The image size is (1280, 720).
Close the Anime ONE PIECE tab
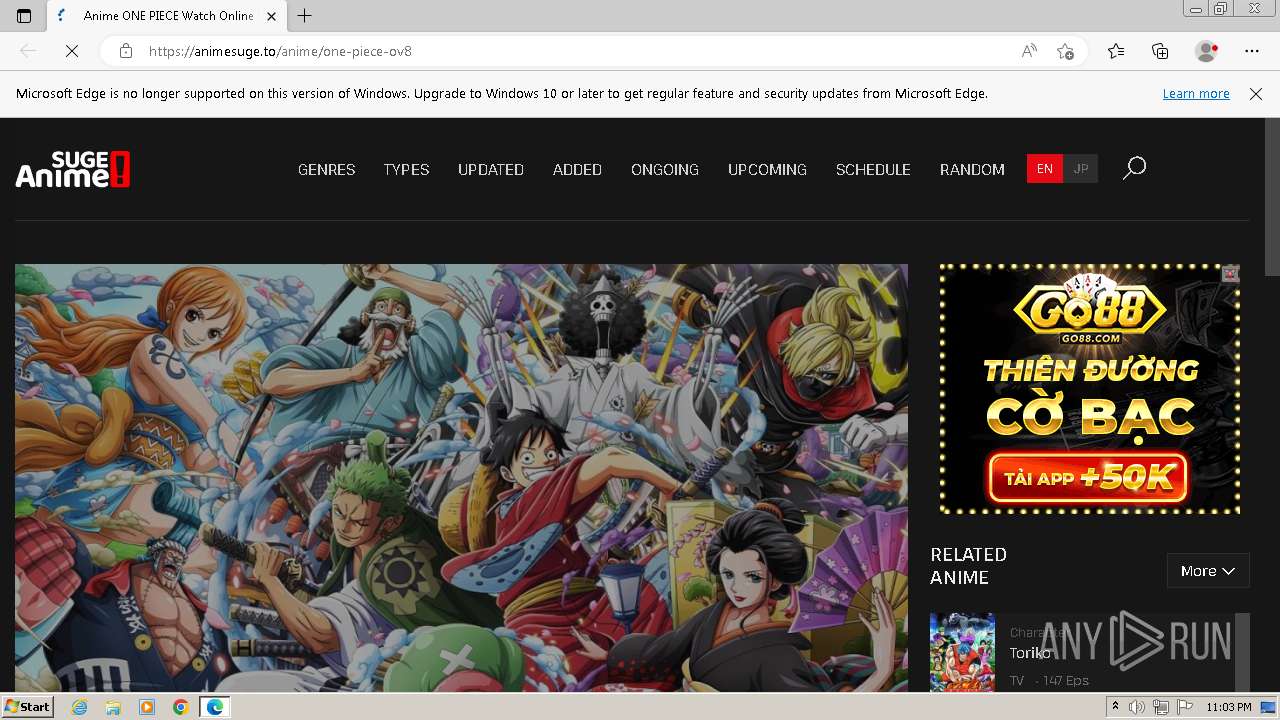coord(271,16)
